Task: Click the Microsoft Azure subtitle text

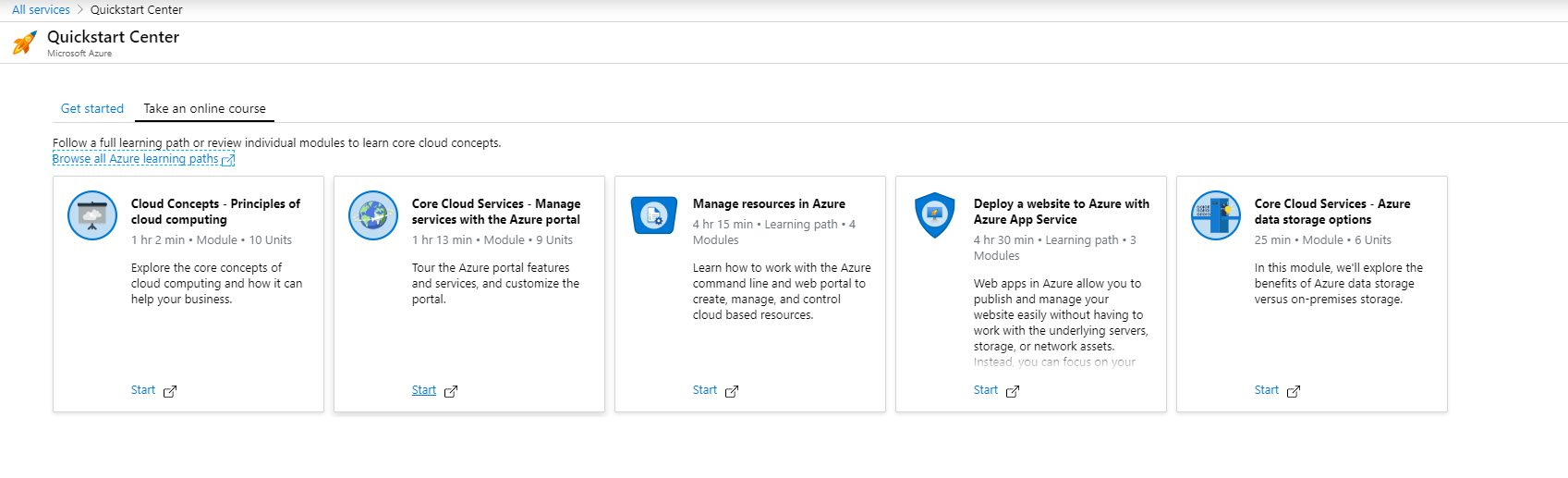Action: (x=79, y=54)
